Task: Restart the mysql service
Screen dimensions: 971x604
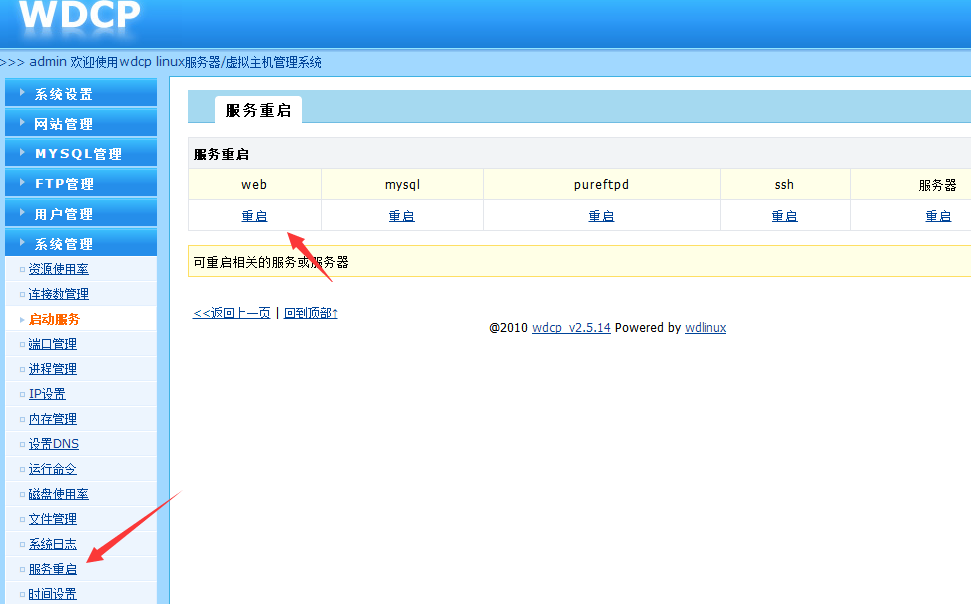Action: pos(402,216)
